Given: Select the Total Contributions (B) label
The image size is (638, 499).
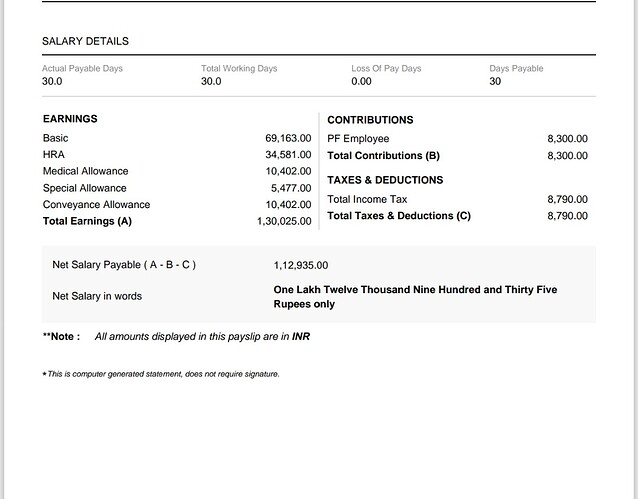Looking at the screenshot, I should point(383,155).
